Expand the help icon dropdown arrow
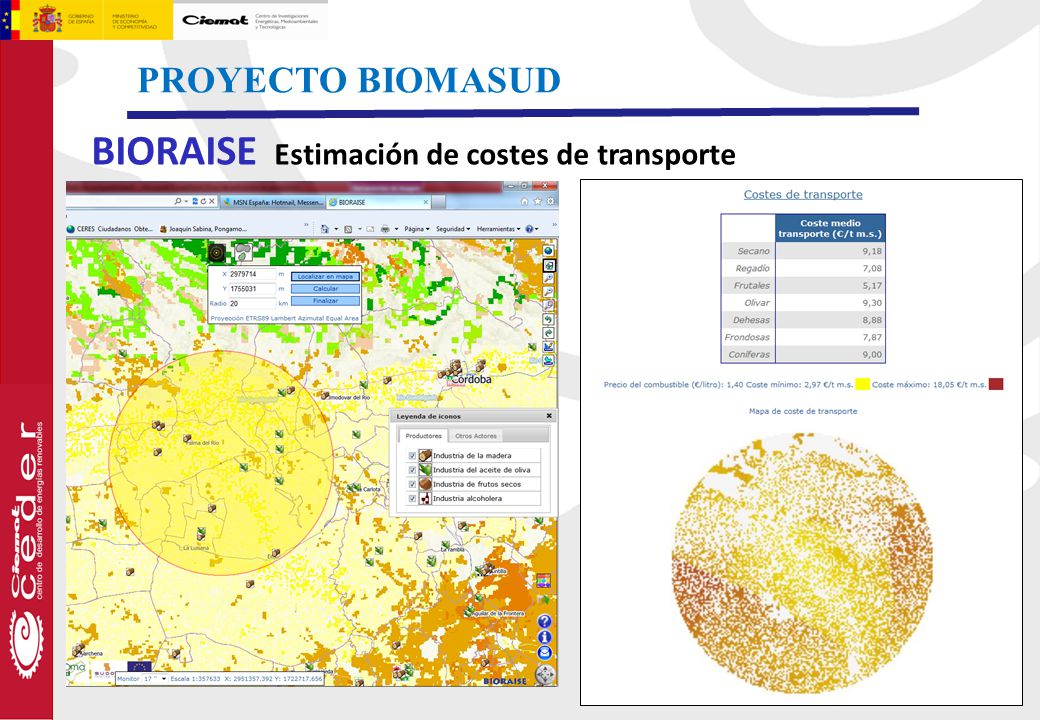This screenshot has width=1040, height=720. point(537,229)
